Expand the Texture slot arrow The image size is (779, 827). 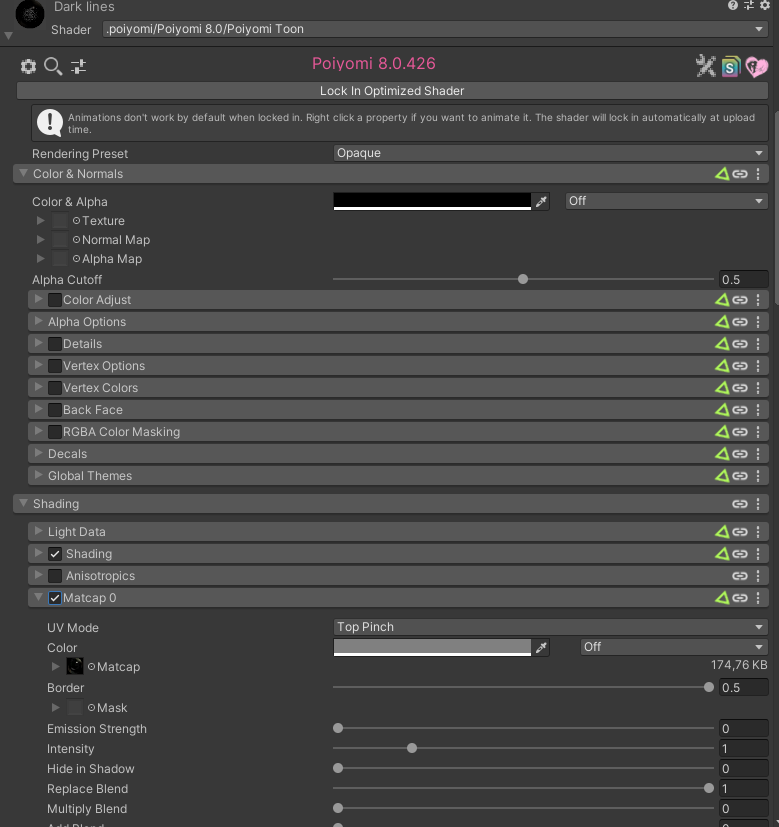(x=41, y=220)
